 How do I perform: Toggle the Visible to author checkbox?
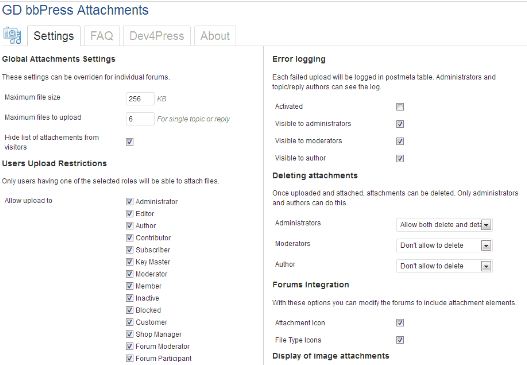tap(400, 158)
